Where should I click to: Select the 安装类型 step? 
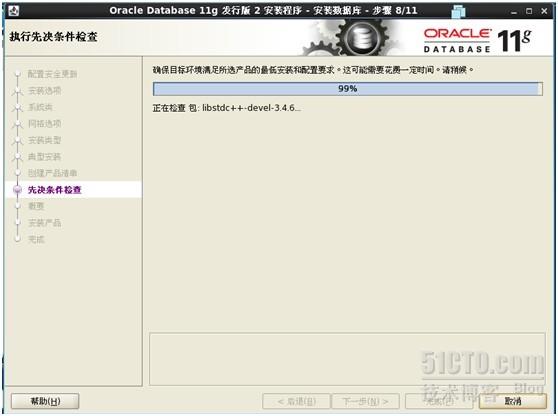(x=44, y=140)
